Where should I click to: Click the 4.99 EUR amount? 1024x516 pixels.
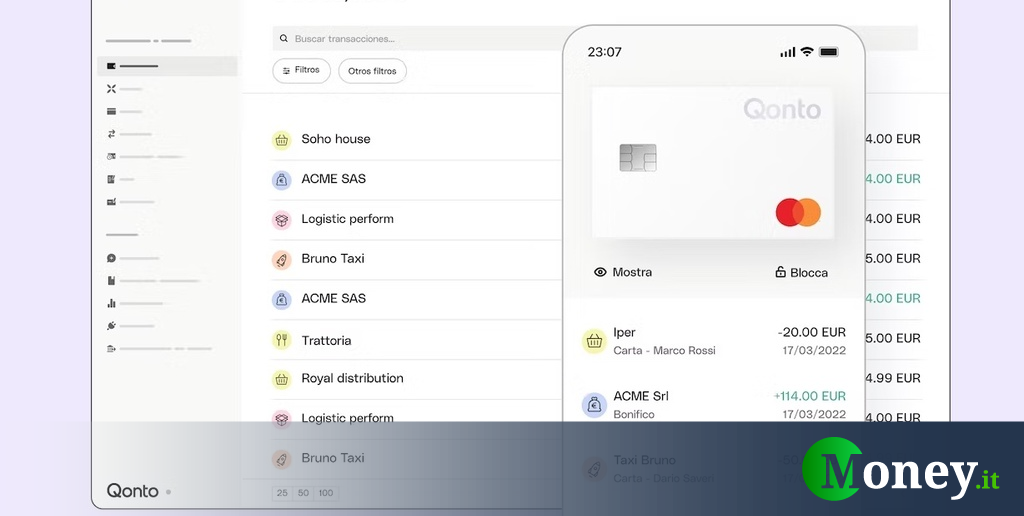pyautogui.click(x=893, y=378)
